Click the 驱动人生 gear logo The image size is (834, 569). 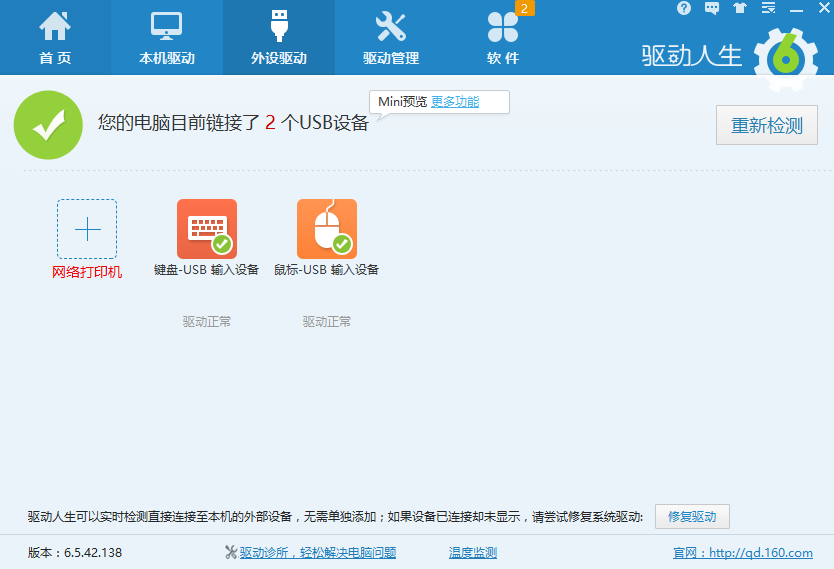tap(786, 58)
